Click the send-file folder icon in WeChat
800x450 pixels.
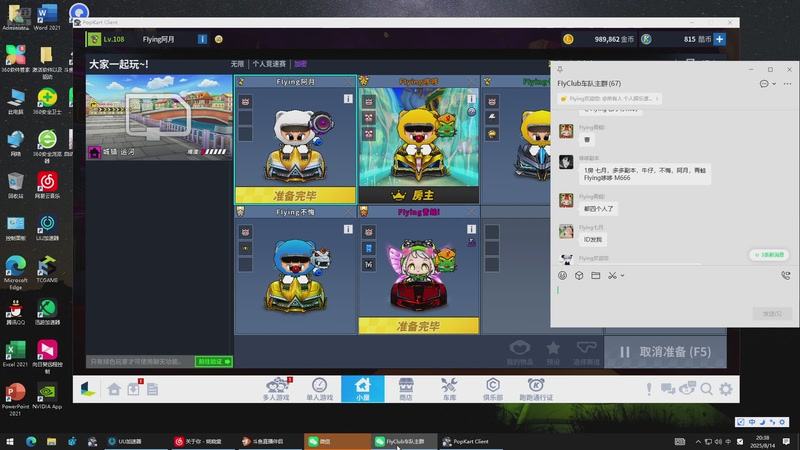tap(595, 276)
